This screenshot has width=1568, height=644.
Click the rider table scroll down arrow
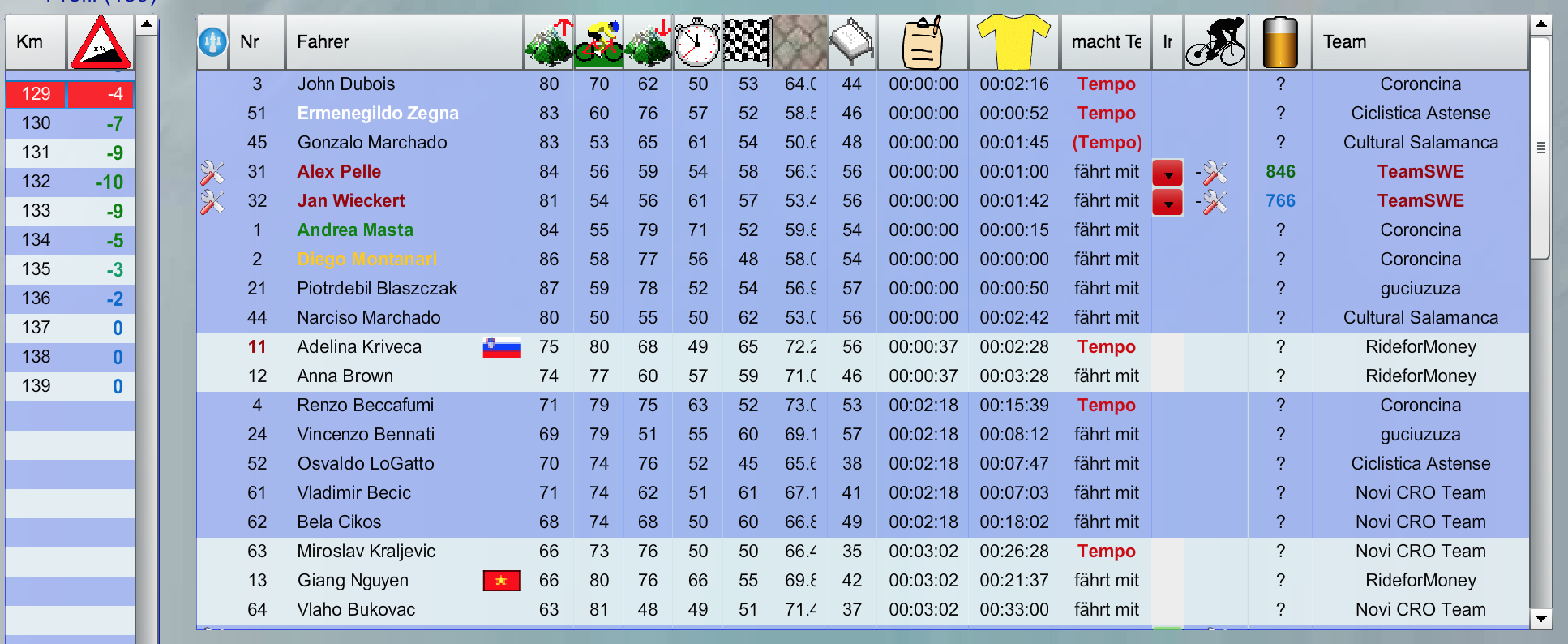1540,619
